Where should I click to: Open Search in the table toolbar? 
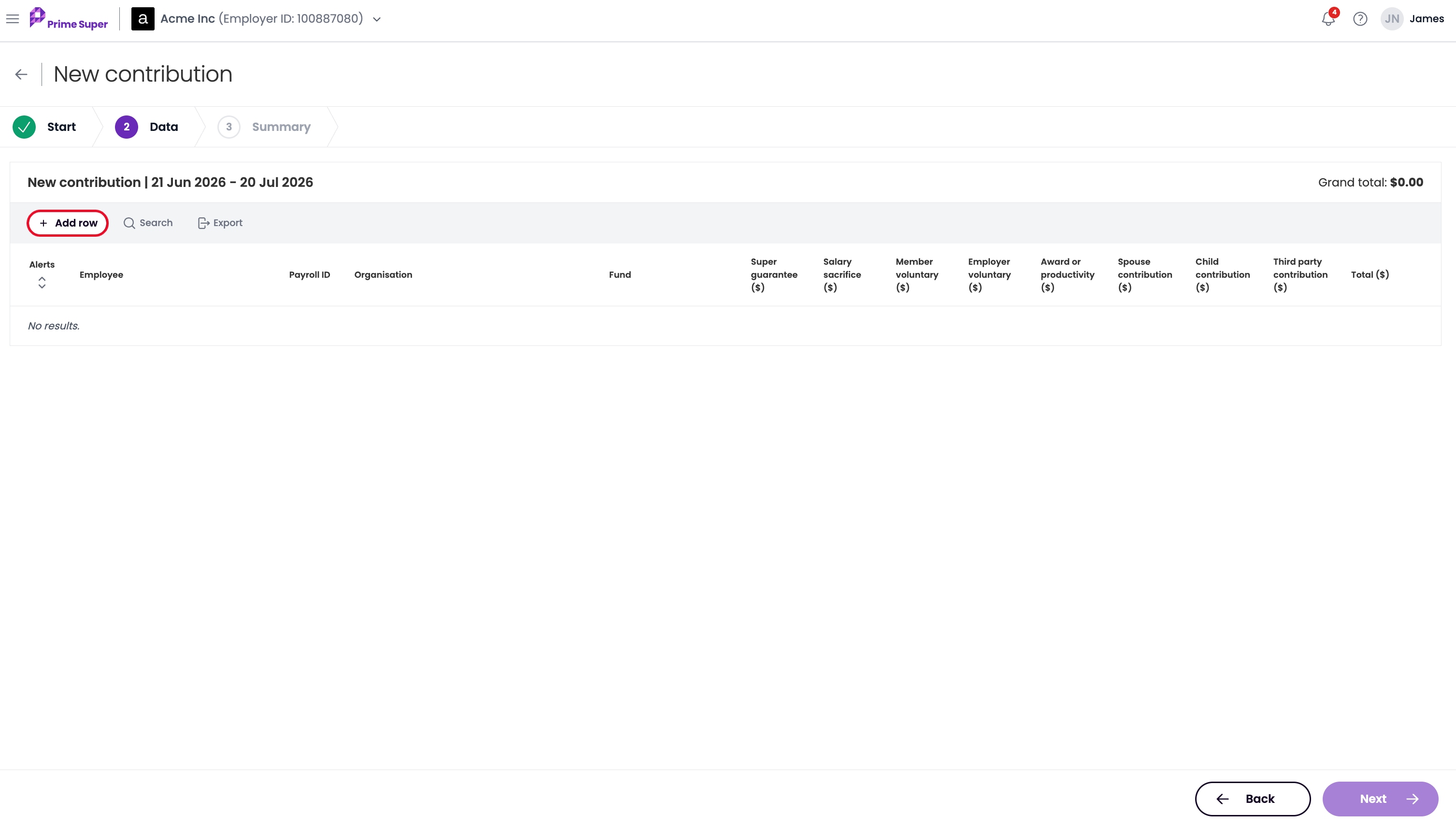(148, 223)
